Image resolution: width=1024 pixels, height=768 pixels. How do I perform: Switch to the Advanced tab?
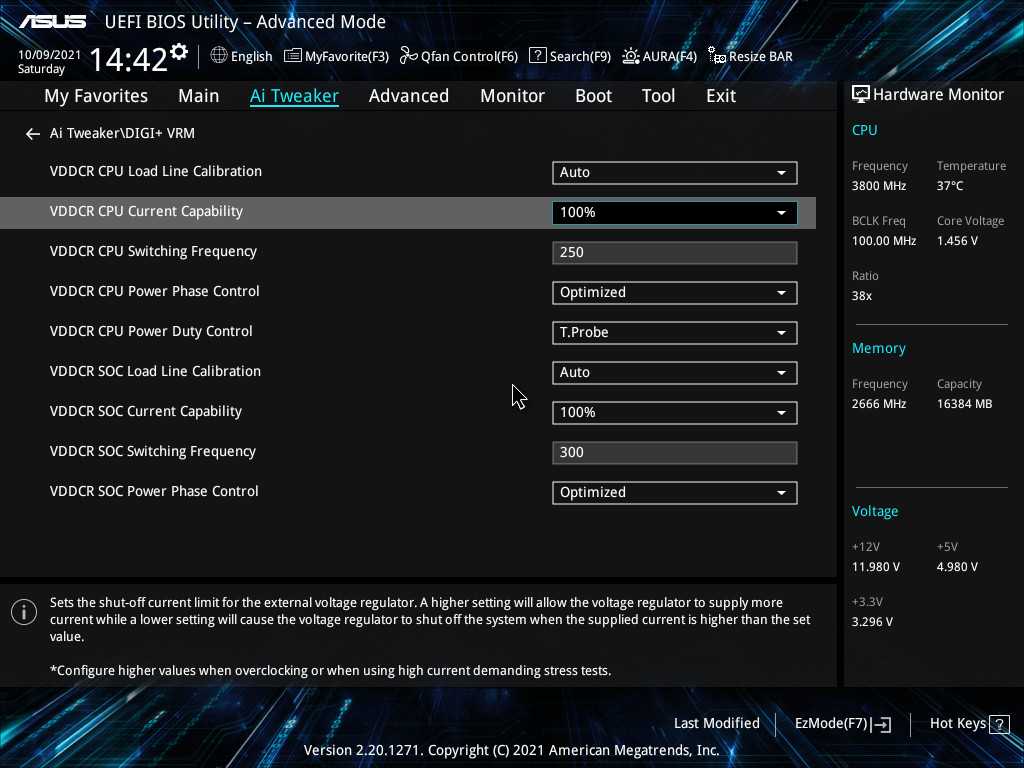[408, 96]
